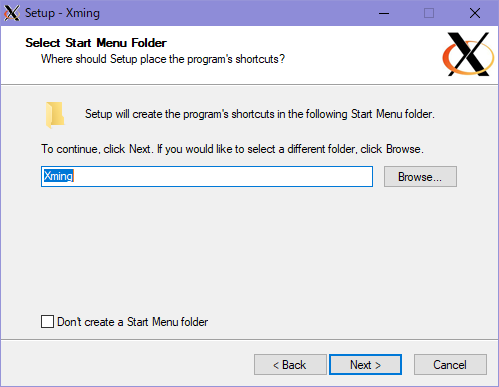The height and width of the screenshot is (387, 499).
Task: Click the Xming title bar icon
Action: [12, 13]
